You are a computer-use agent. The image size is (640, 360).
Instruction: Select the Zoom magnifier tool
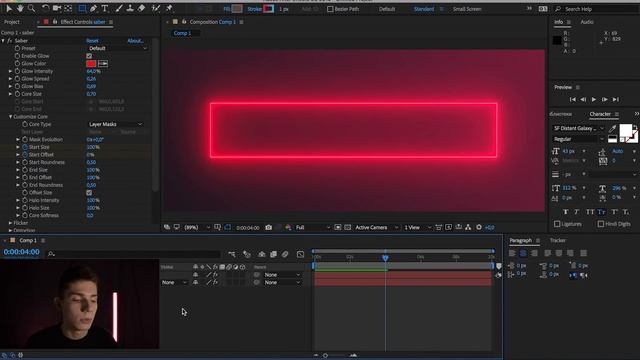(x=31, y=8)
